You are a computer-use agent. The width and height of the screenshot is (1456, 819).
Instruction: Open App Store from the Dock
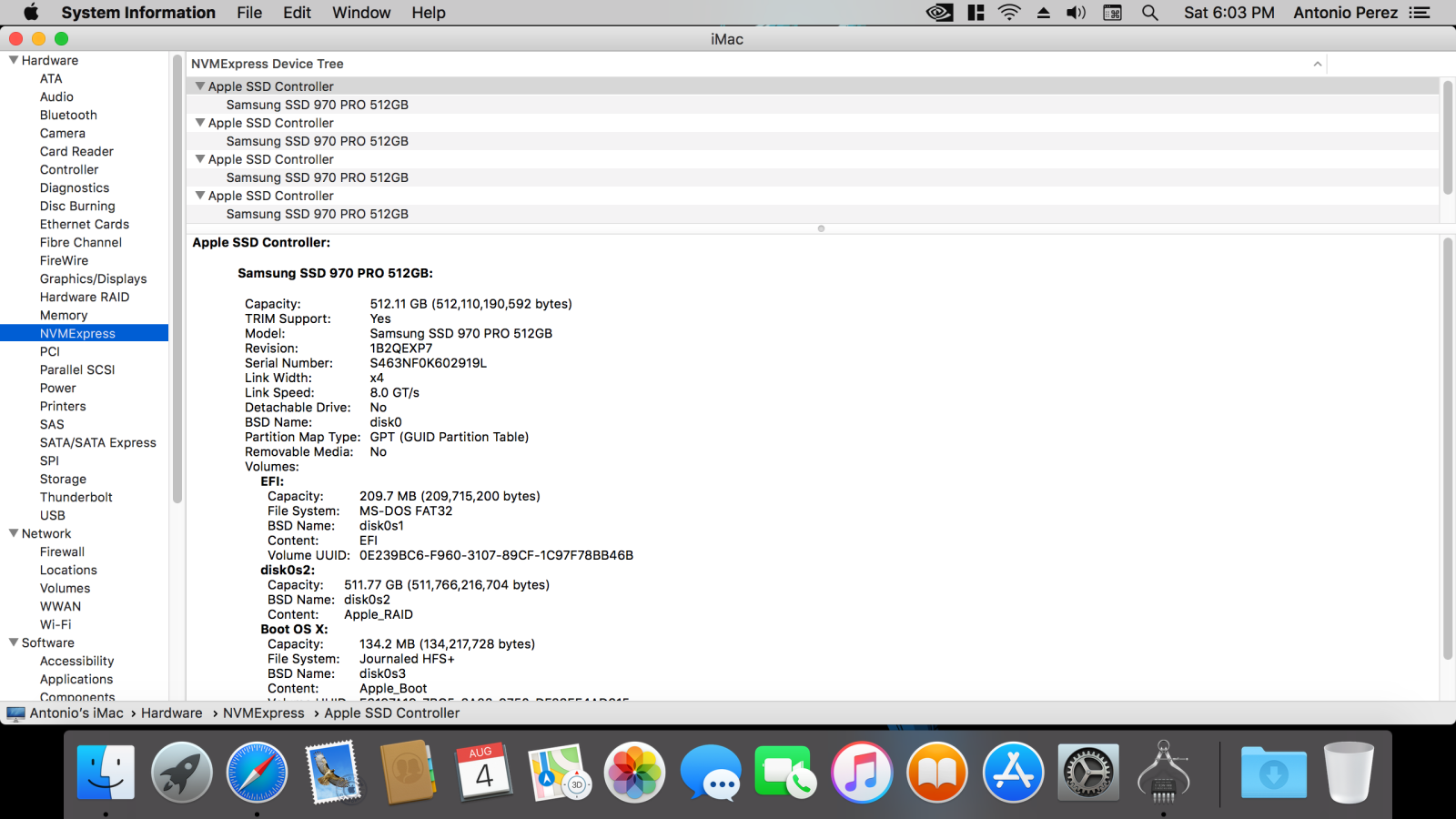pos(1013,773)
